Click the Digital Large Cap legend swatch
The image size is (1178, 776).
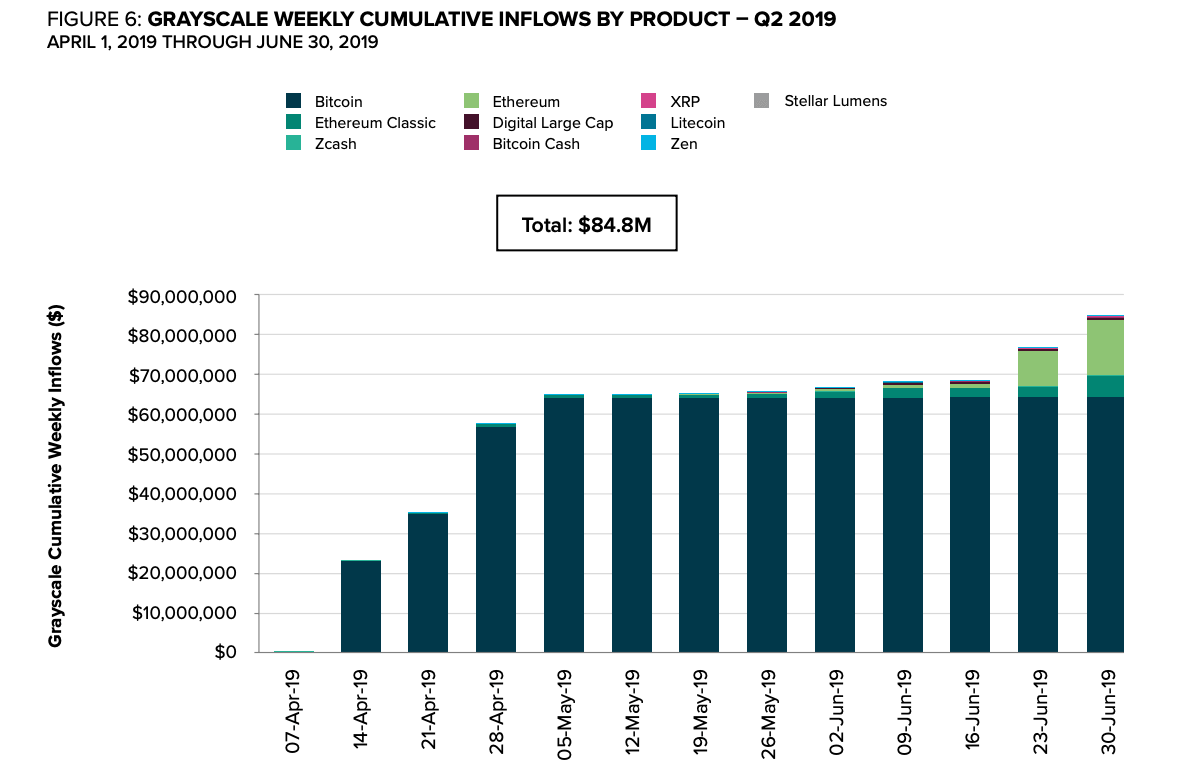pos(472,122)
